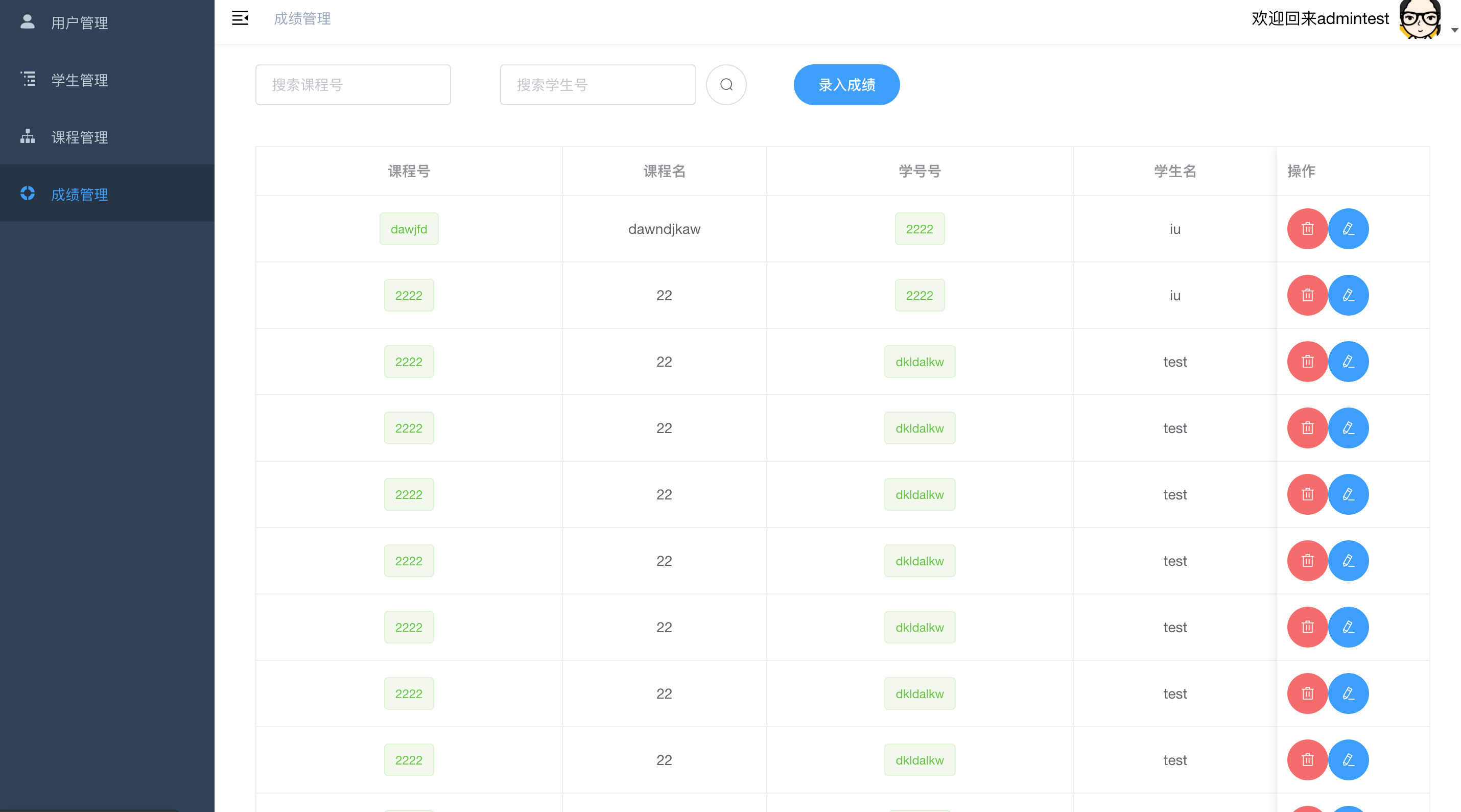Edit the dawjfd course grade row
Screen dimensions: 1461x812
(1348, 229)
